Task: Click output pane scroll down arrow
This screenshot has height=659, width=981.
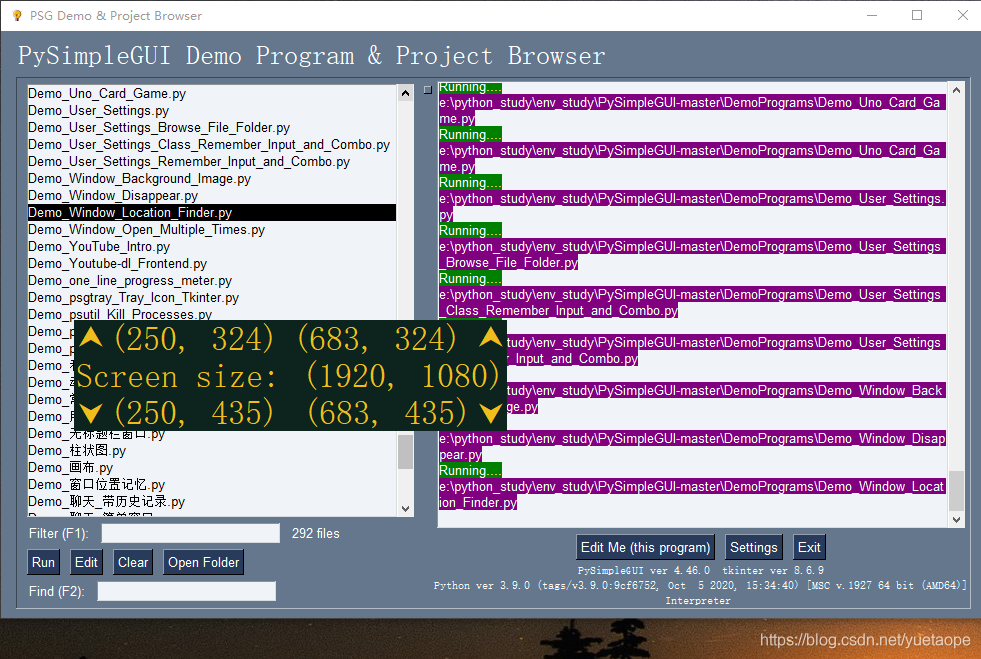Action: [x=957, y=519]
